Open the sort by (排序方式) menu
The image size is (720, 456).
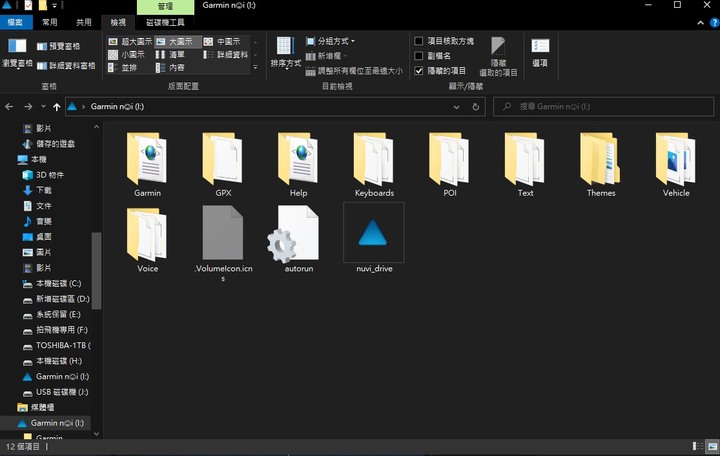[x=286, y=52]
